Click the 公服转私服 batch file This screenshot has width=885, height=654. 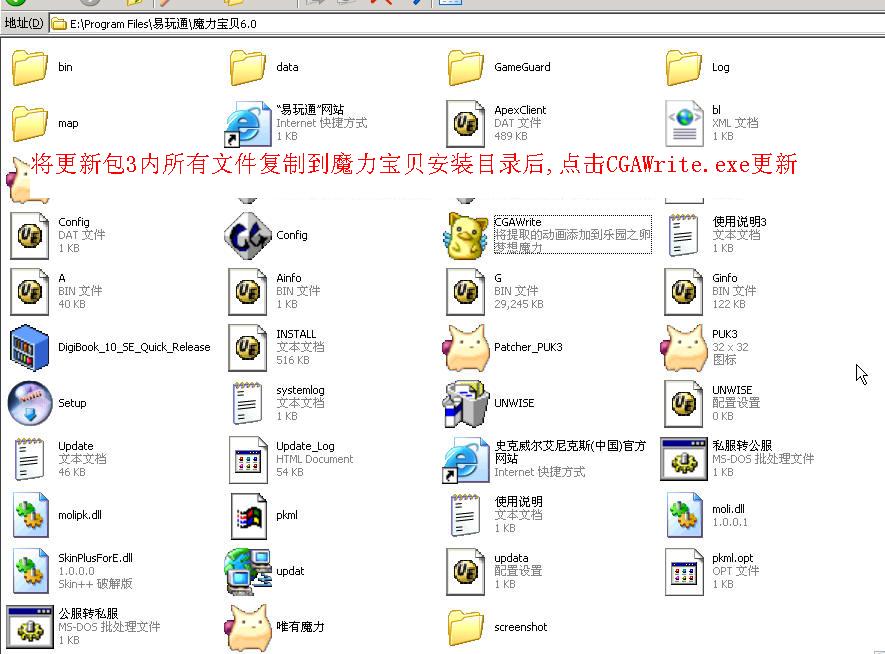click(x=29, y=627)
